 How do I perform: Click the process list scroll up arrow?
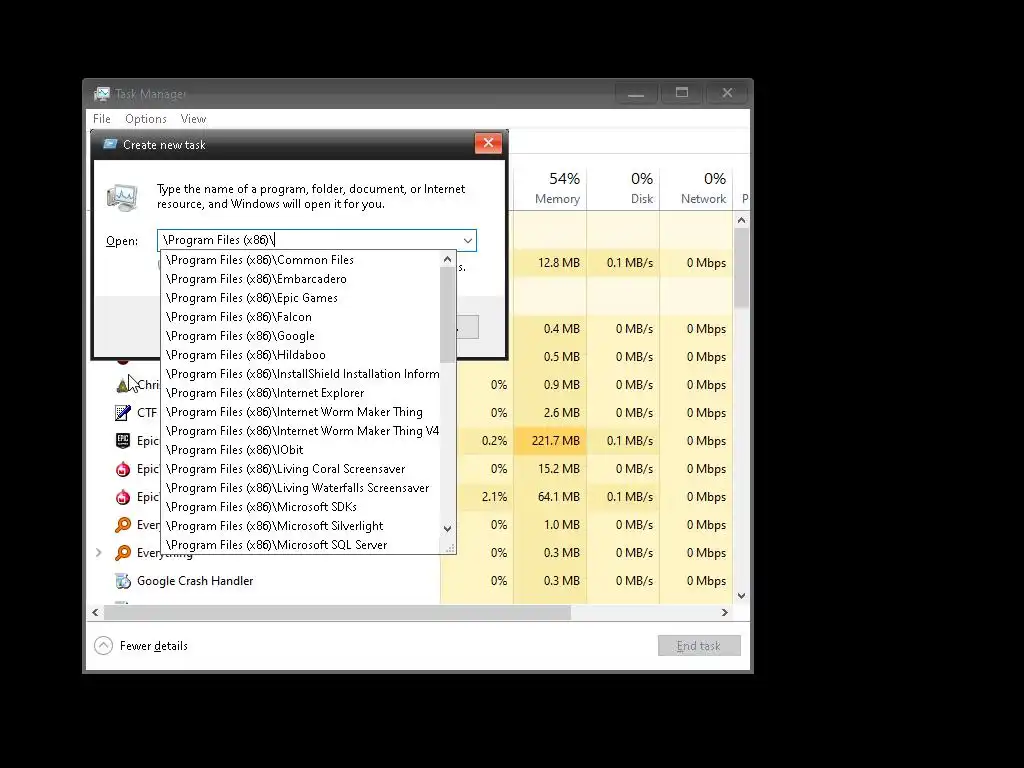[741, 220]
